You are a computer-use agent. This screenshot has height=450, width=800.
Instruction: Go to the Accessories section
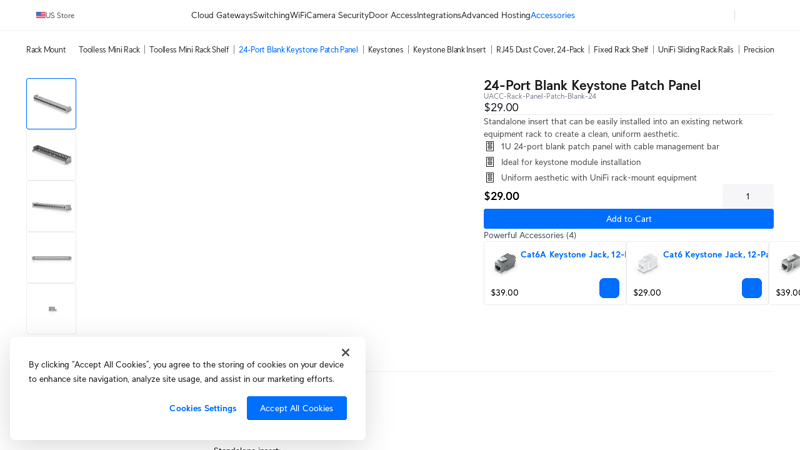pos(552,15)
